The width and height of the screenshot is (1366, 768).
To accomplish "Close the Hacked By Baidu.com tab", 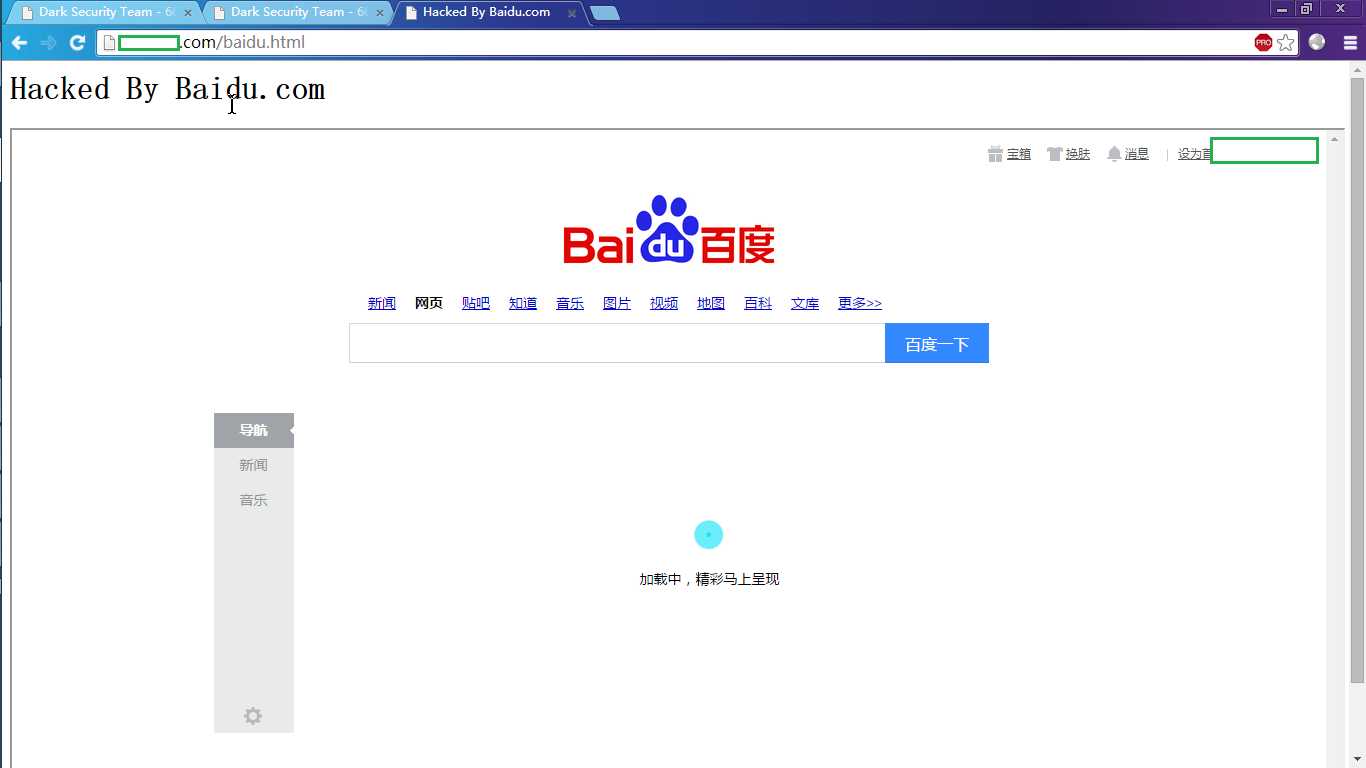I will (572, 13).
